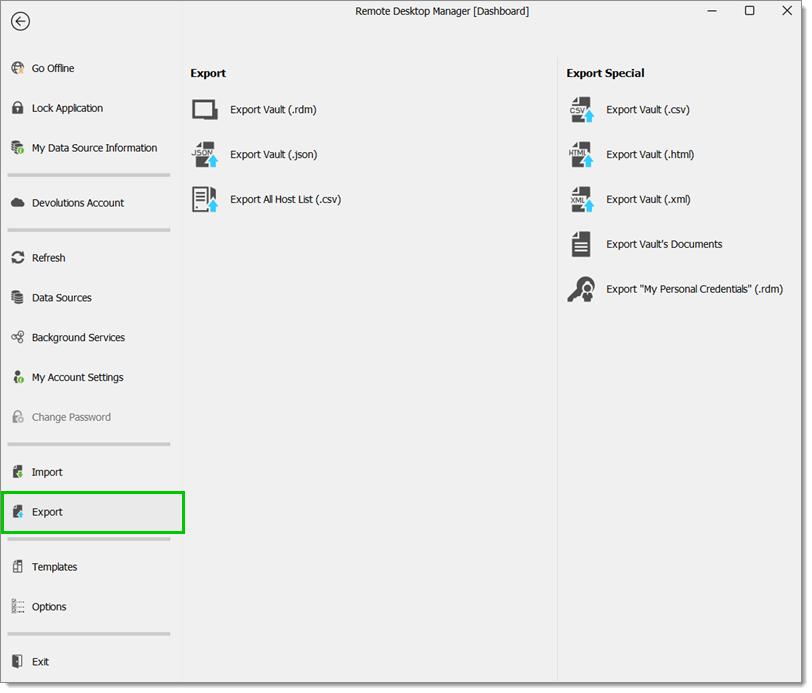812x693 pixels.
Task: Click the Export sidebar icon
Action: click(18, 512)
